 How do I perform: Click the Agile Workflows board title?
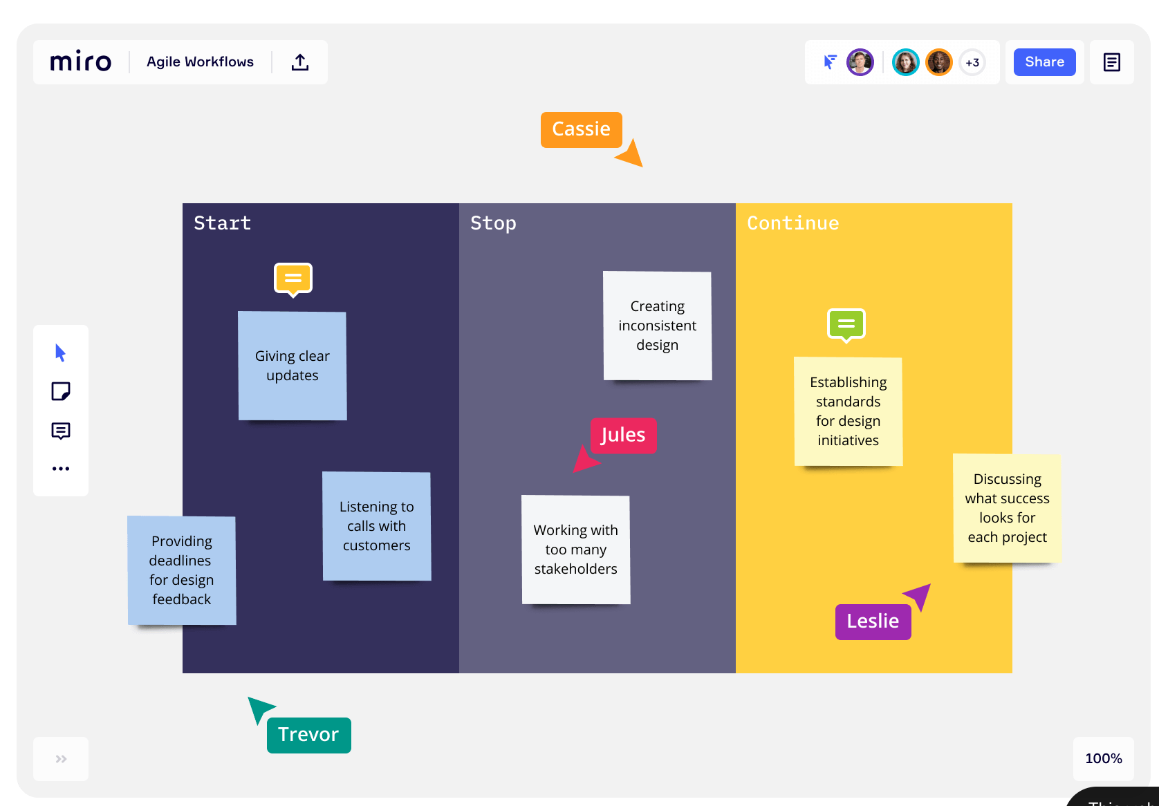click(200, 62)
